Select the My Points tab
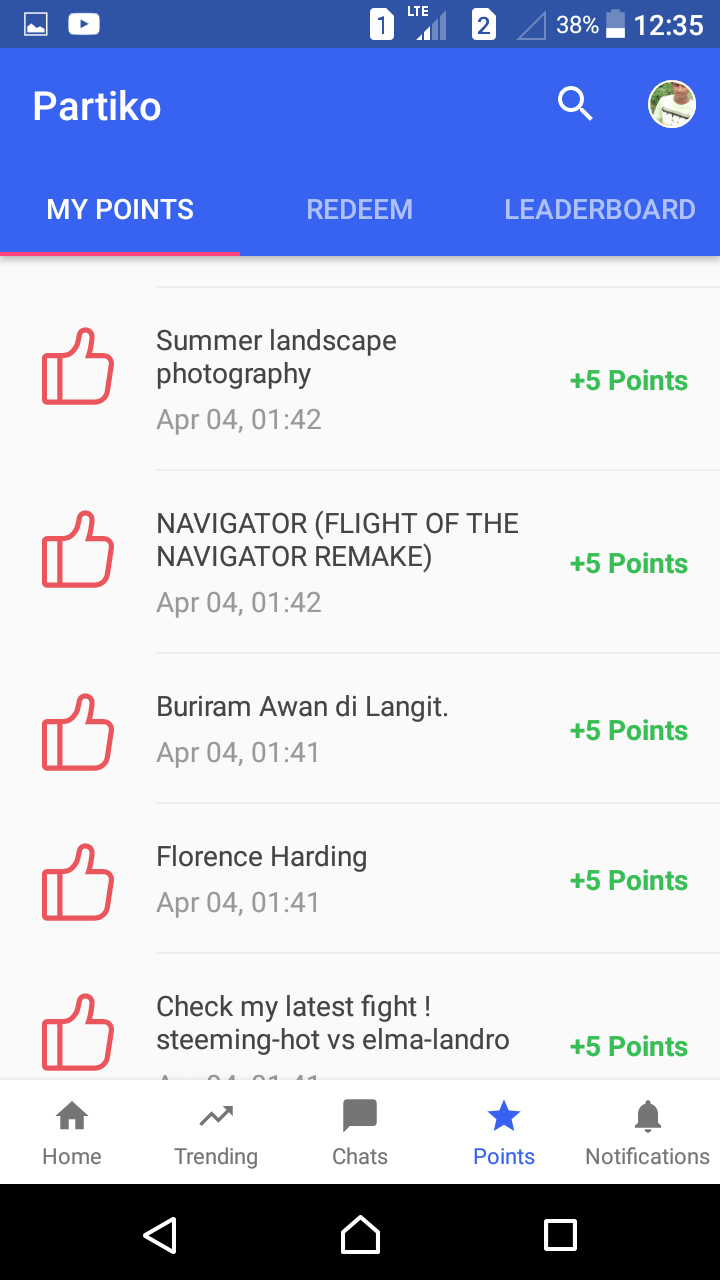This screenshot has height=1280, width=720. coord(120,210)
